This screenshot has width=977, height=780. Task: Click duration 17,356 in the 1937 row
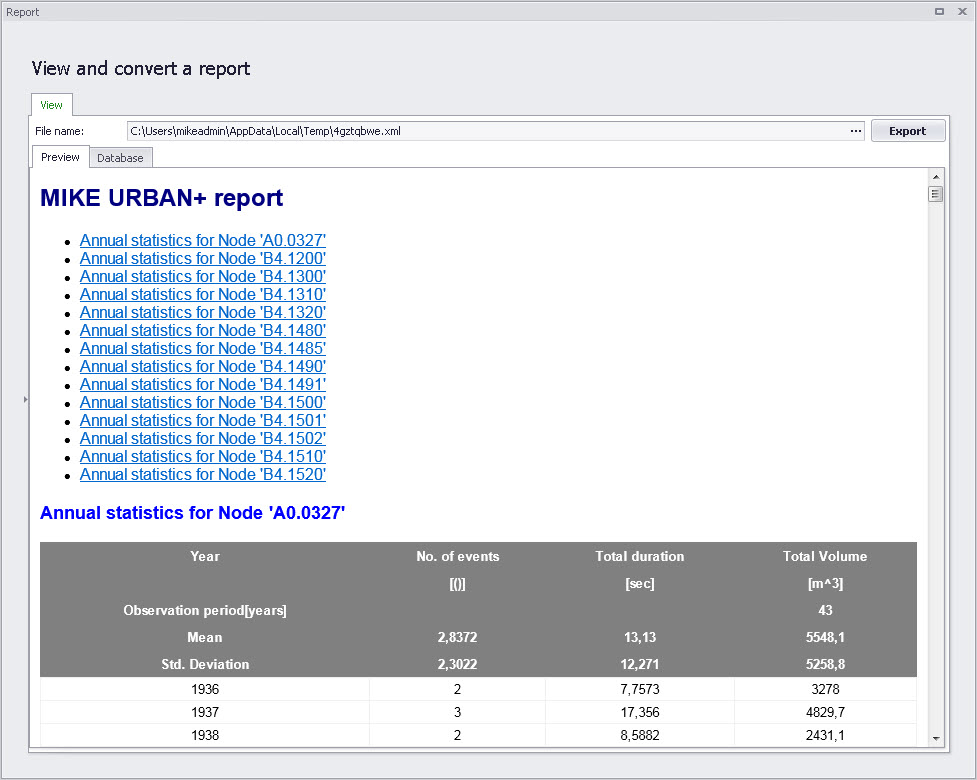pos(639,712)
